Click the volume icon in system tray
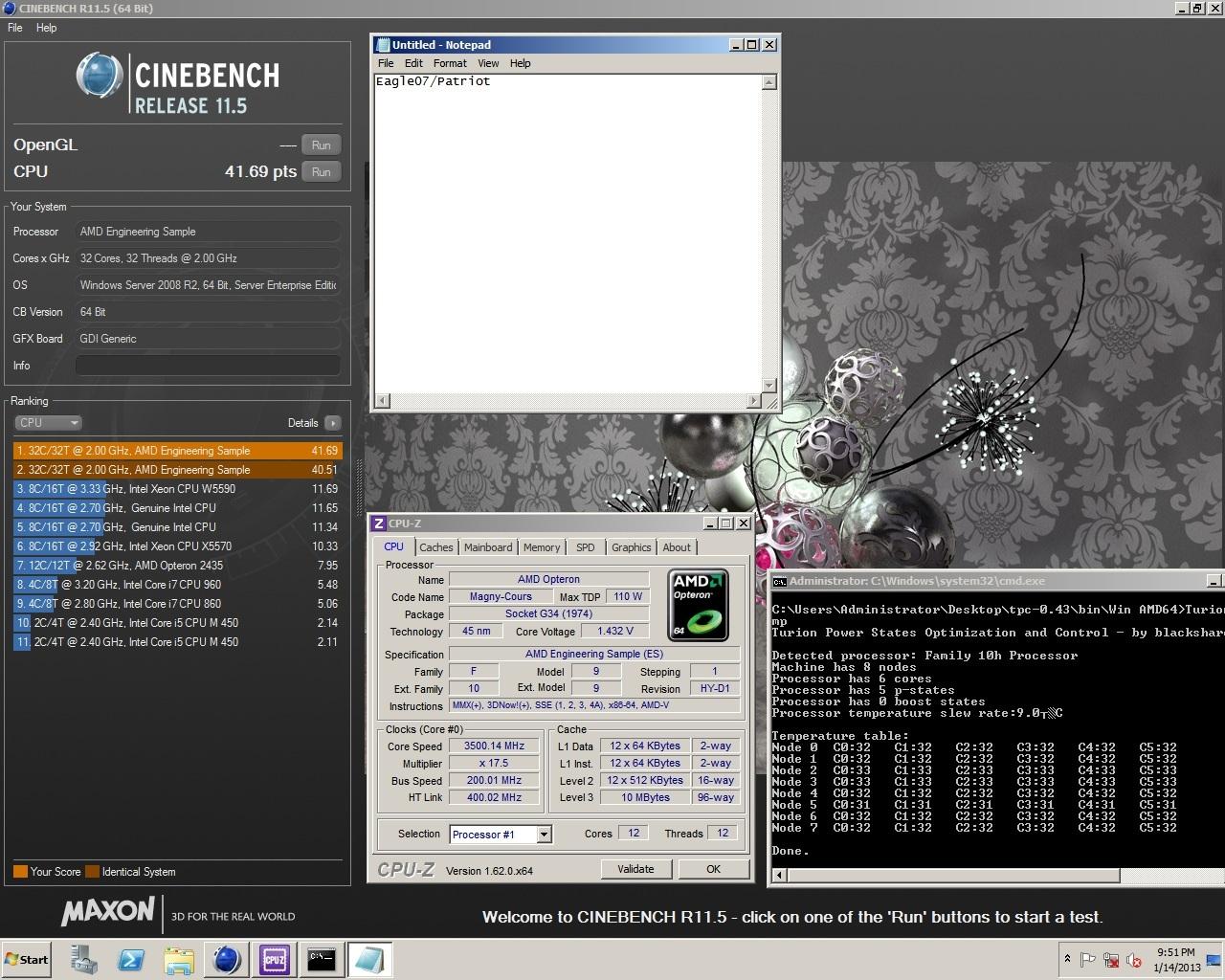The image size is (1225, 980). [x=1134, y=960]
